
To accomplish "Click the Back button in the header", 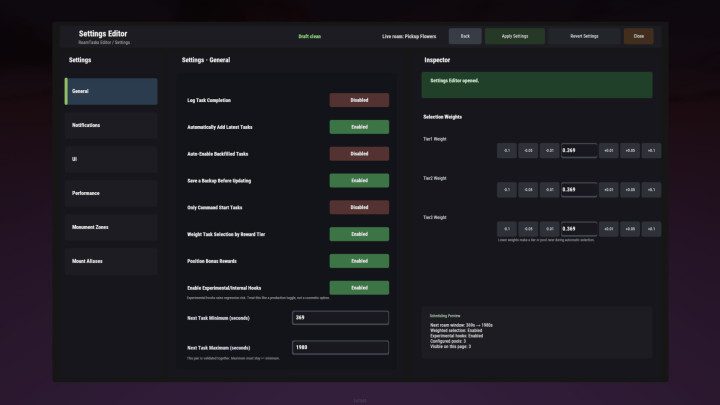I will click(x=465, y=36).
